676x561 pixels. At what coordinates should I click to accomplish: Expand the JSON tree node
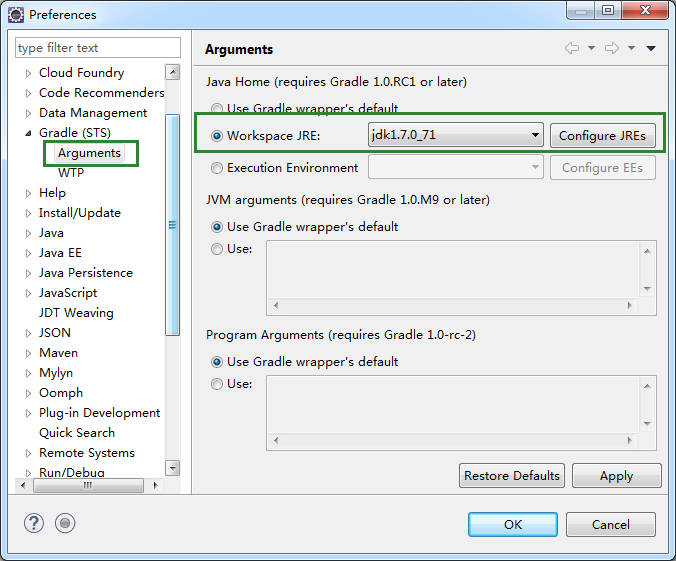[28, 333]
